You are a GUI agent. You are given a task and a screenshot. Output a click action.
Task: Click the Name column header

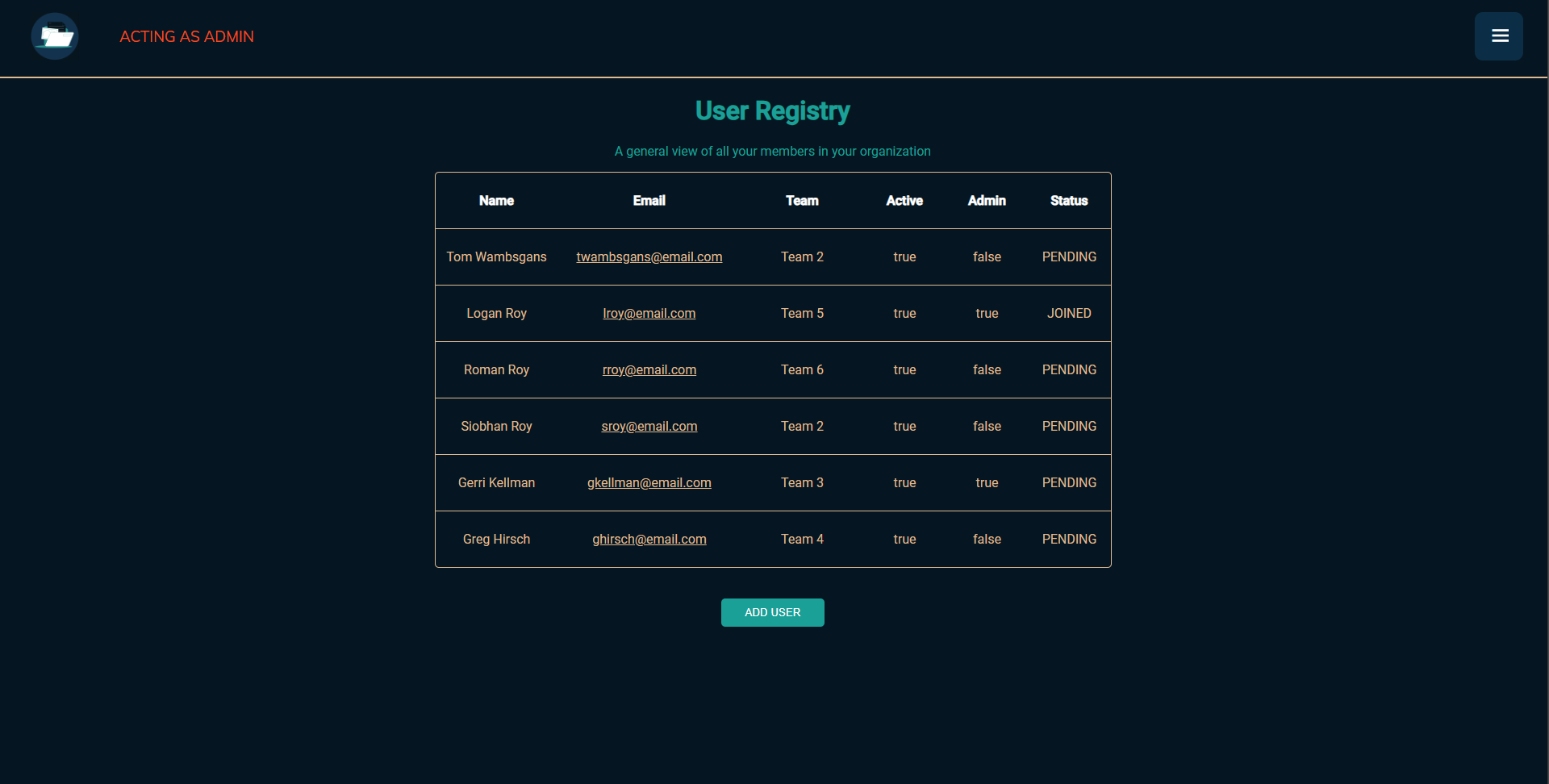point(496,201)
